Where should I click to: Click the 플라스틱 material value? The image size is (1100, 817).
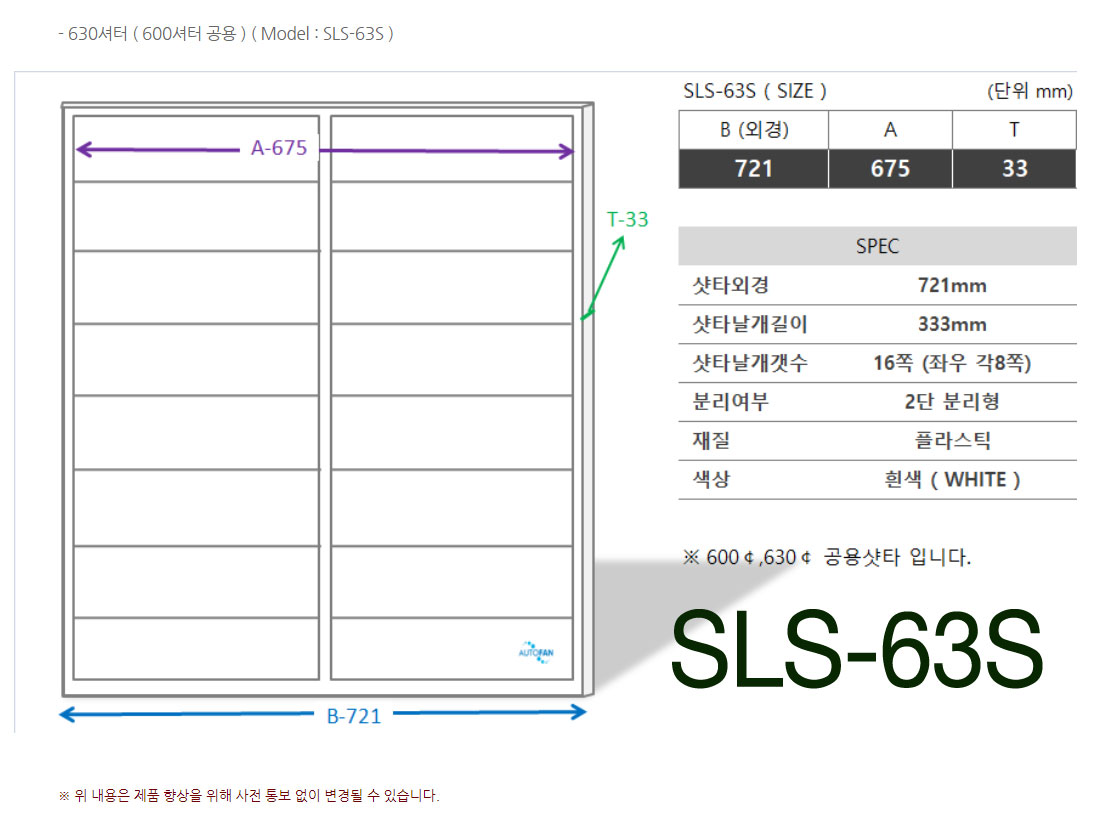pos(952,441)
